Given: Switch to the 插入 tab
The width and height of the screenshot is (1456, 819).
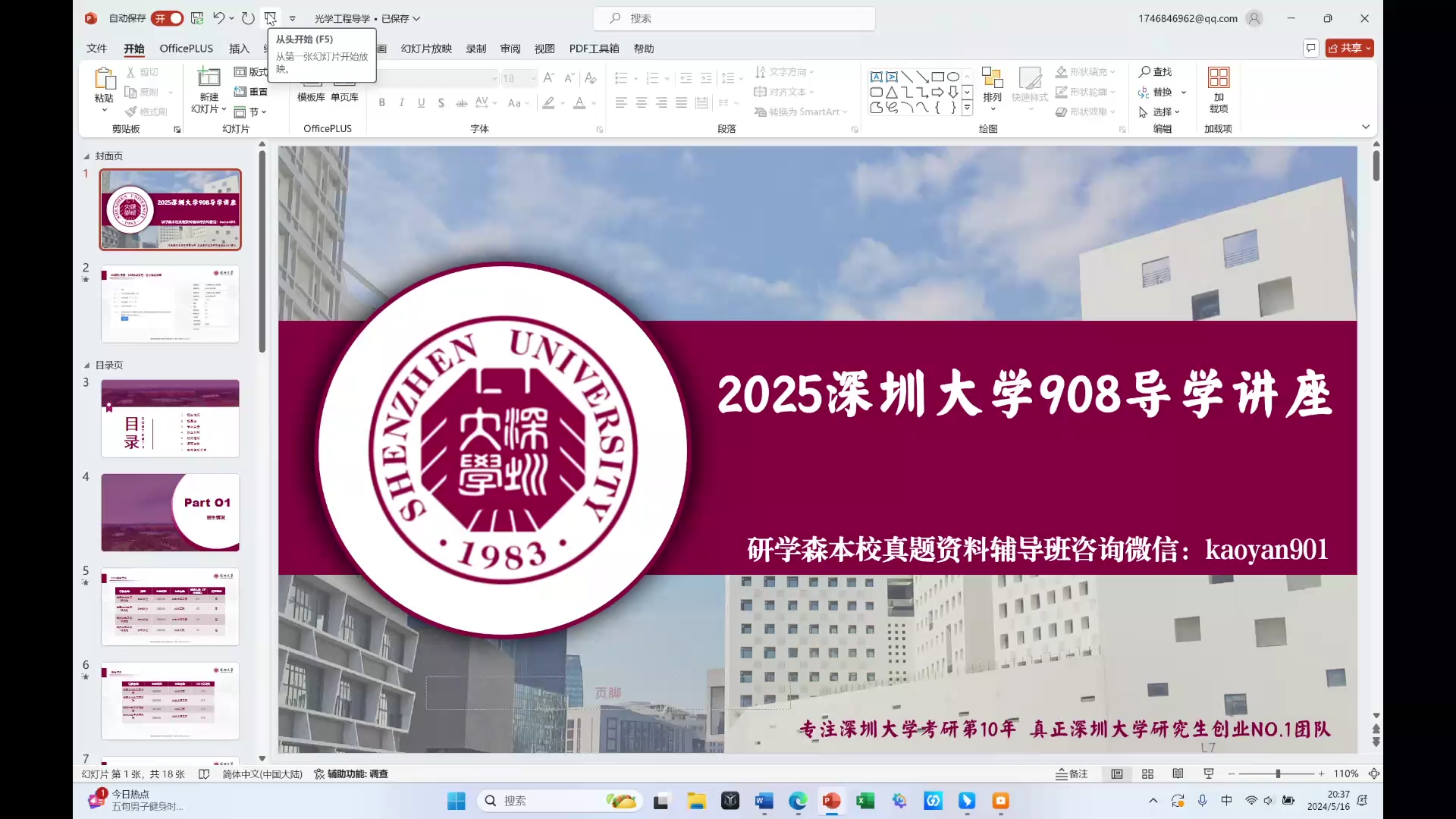Looking at the screenshot, I should 239,49.
